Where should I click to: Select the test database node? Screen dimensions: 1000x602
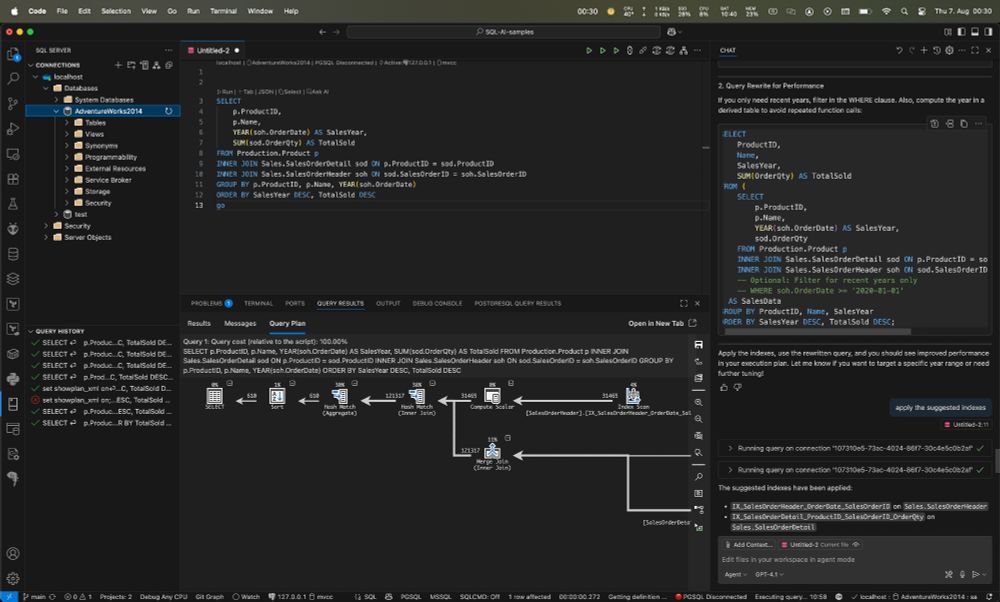click(80, 214)
